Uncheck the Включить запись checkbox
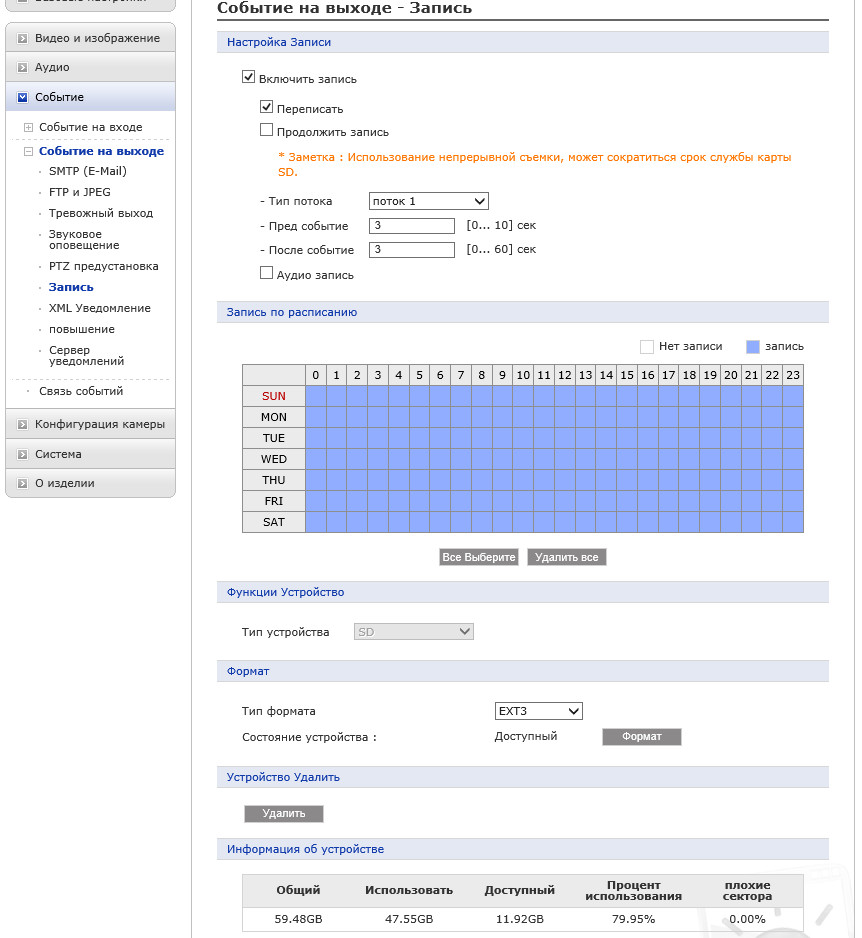 click(x=248, y=77)
